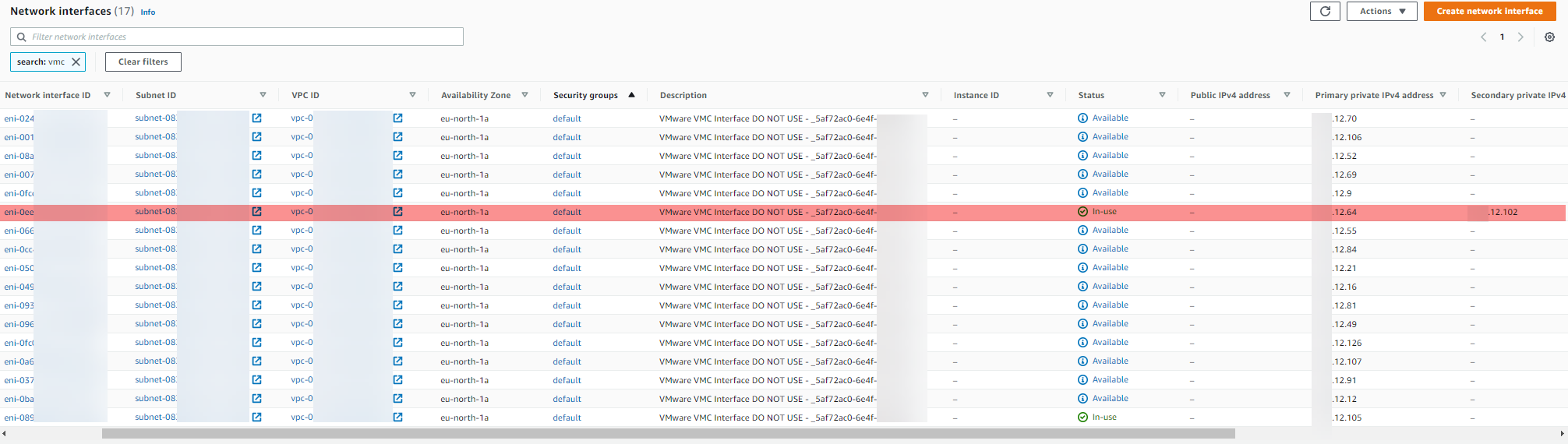Sort by Availability Zone column
The height and width of the screenshot is (444, 1568).
click(475, 95)
